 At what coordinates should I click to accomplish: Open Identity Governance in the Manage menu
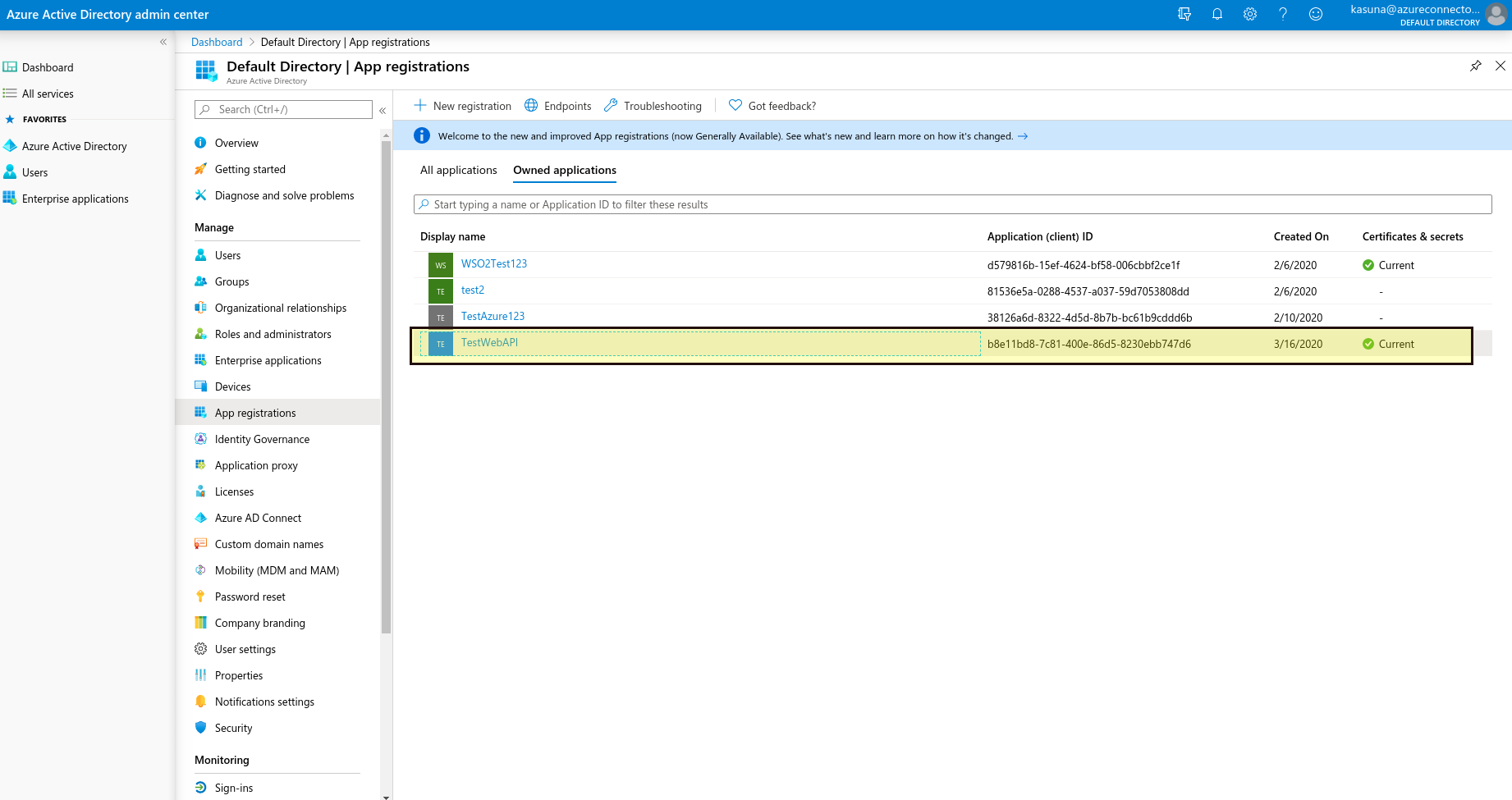click(x=261, y=439)
